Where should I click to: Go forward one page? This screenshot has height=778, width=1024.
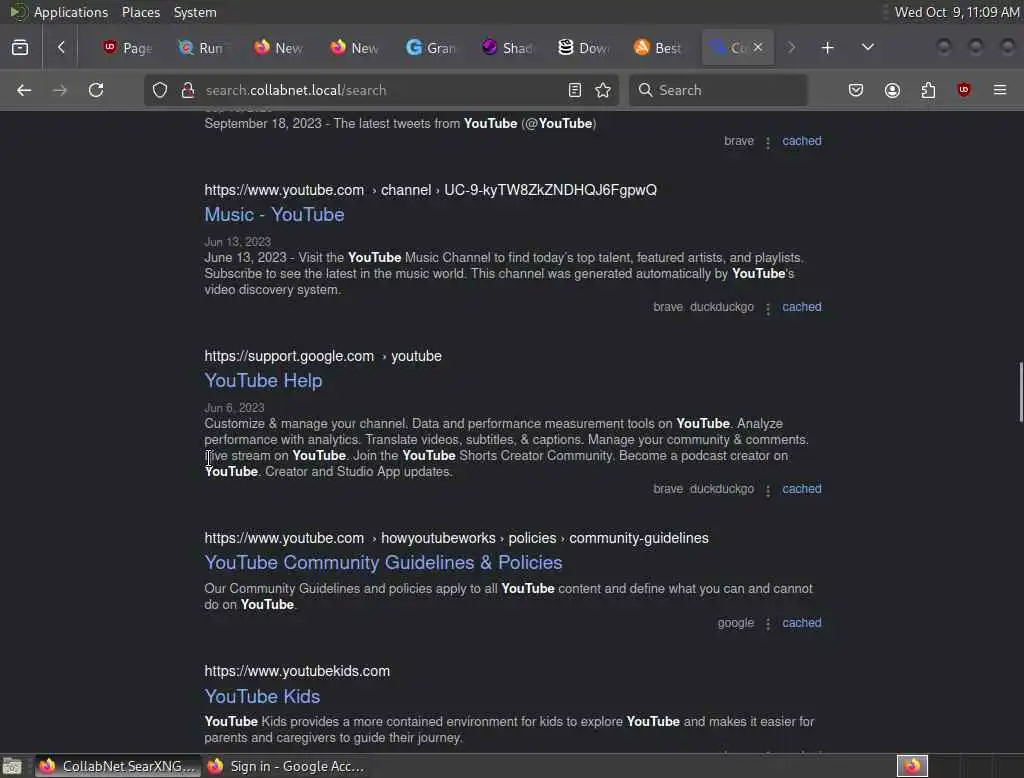[x=59, y=90]
